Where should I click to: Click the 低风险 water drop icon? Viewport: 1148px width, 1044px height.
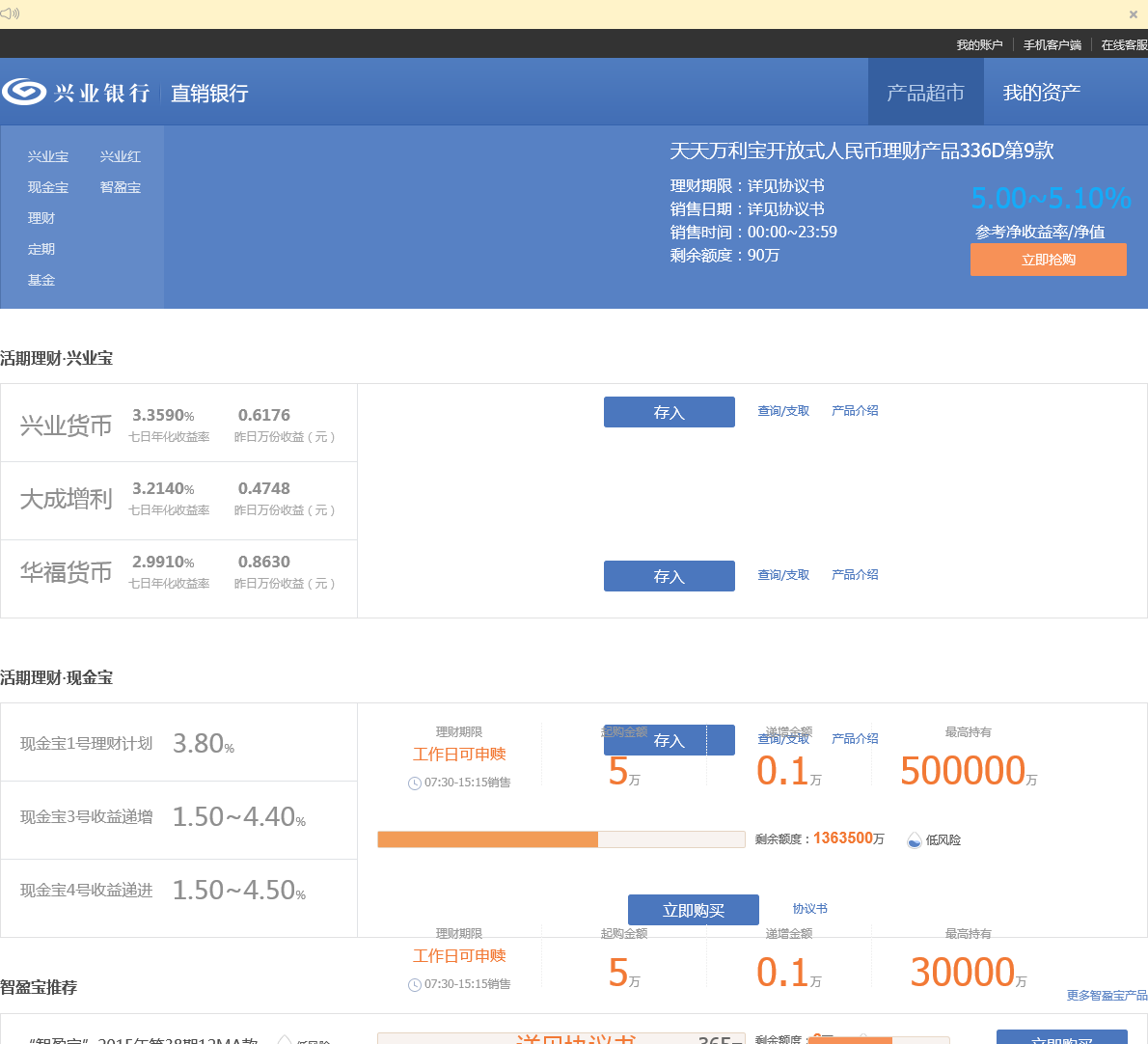[x=914, y=840]
